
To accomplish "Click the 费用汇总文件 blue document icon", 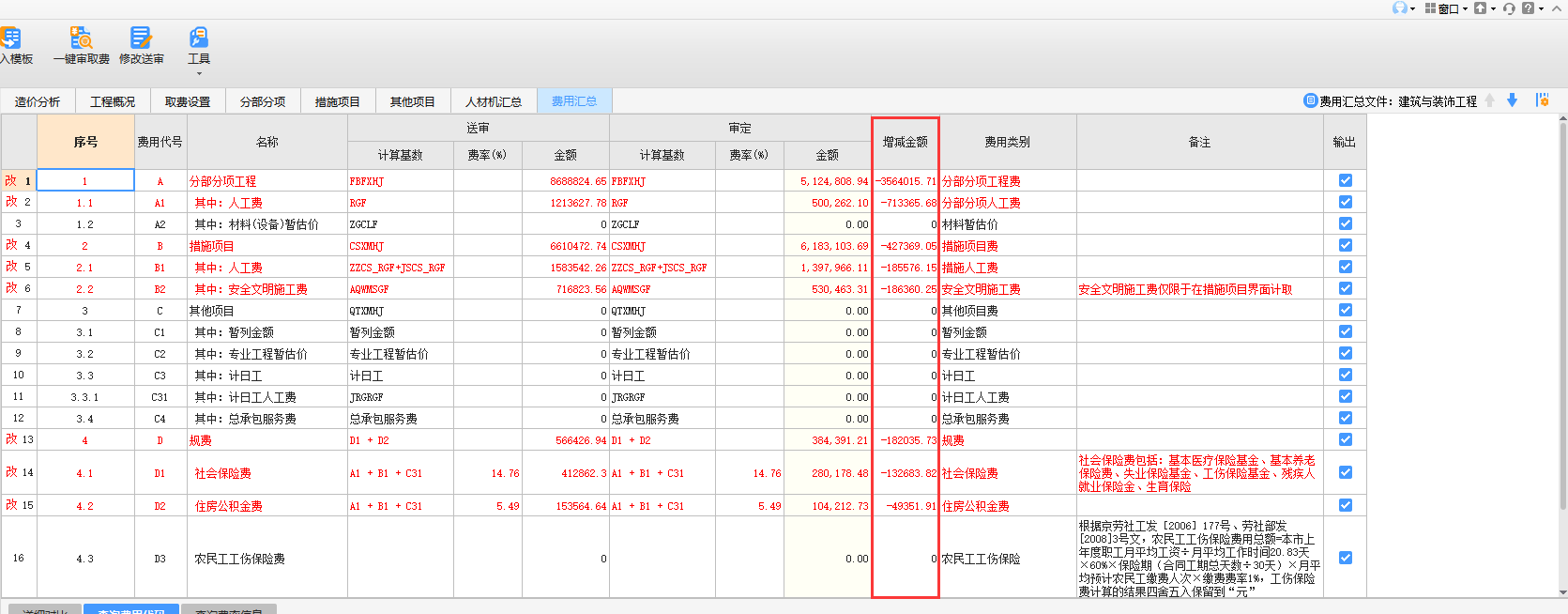I will pos(1310,100).
